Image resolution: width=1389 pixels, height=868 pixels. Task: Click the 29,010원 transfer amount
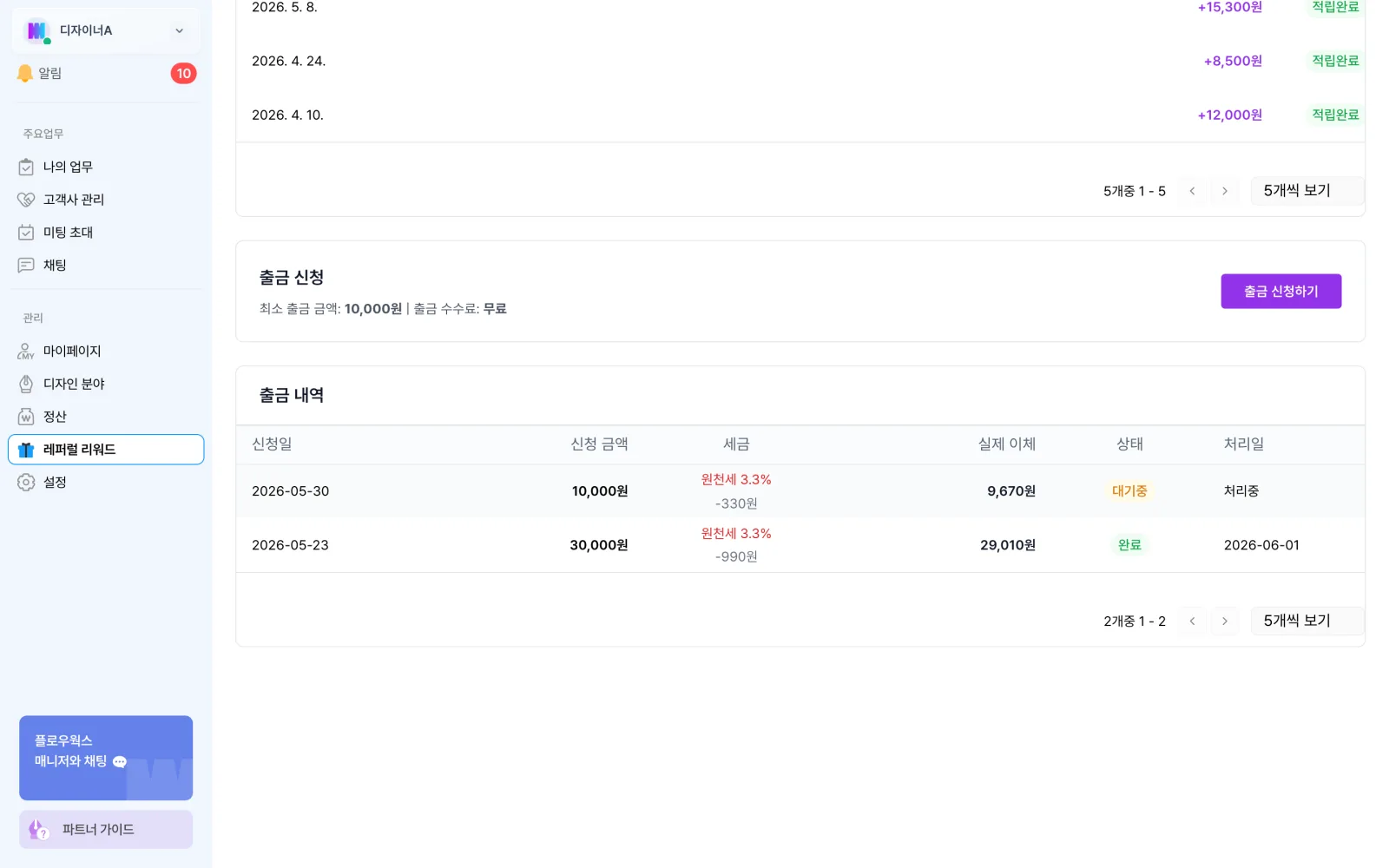[1008, 545]
